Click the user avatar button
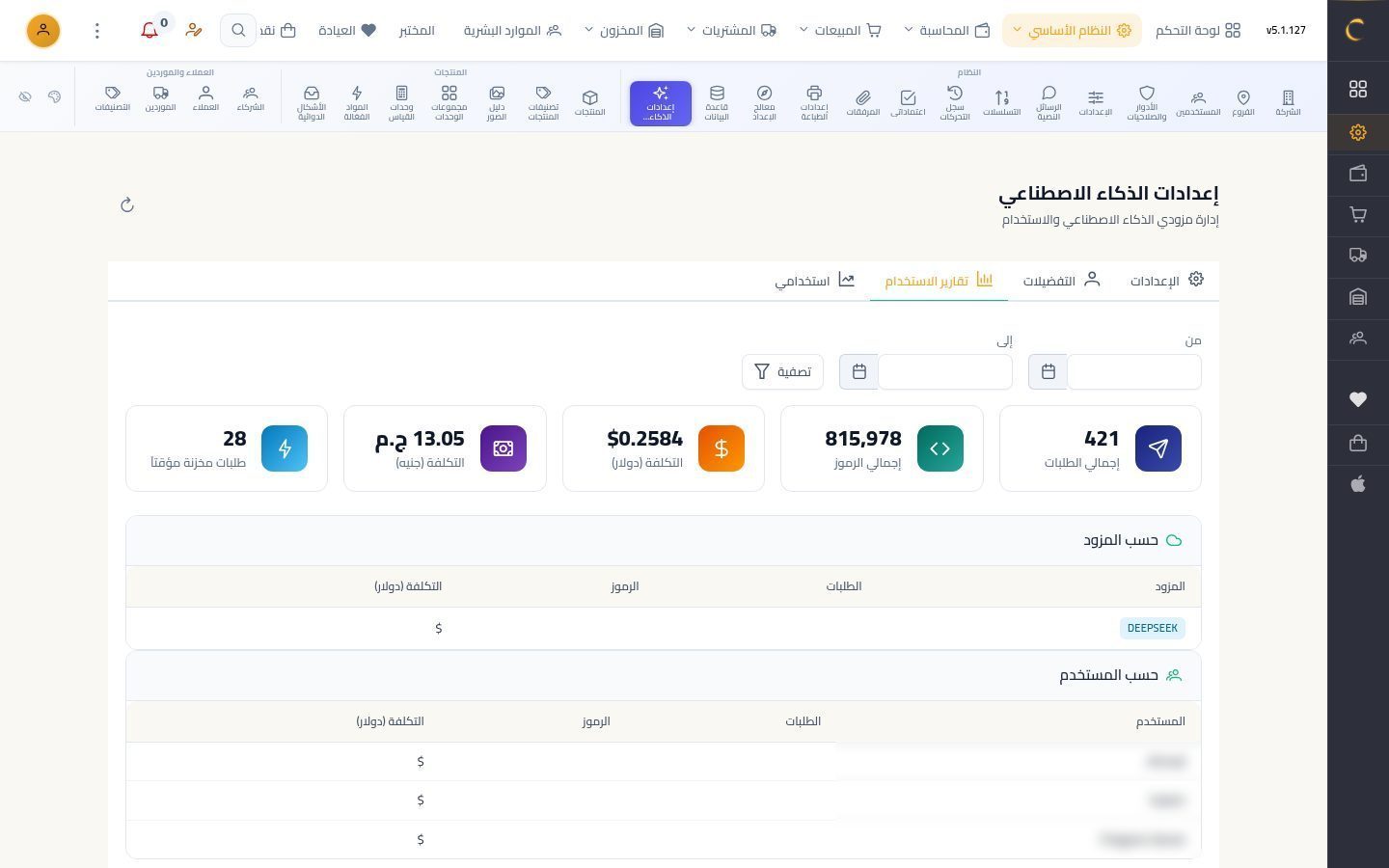The height and width of the screenshot is (868, 1389). tap(42, 31)
